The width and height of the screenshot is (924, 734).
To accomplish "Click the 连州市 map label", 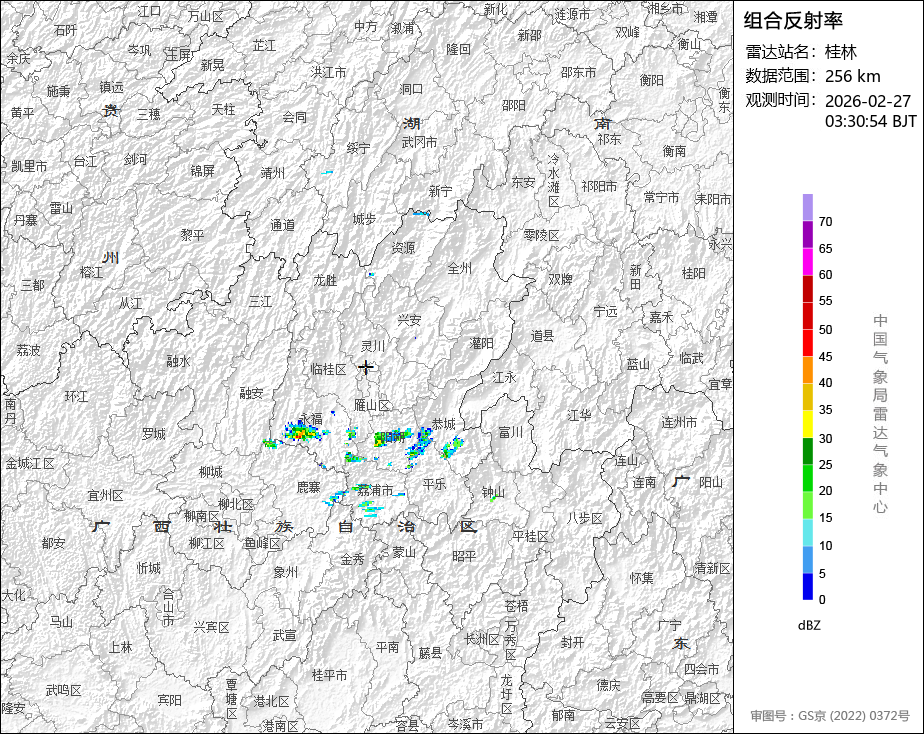I will [x=679, y=422].
